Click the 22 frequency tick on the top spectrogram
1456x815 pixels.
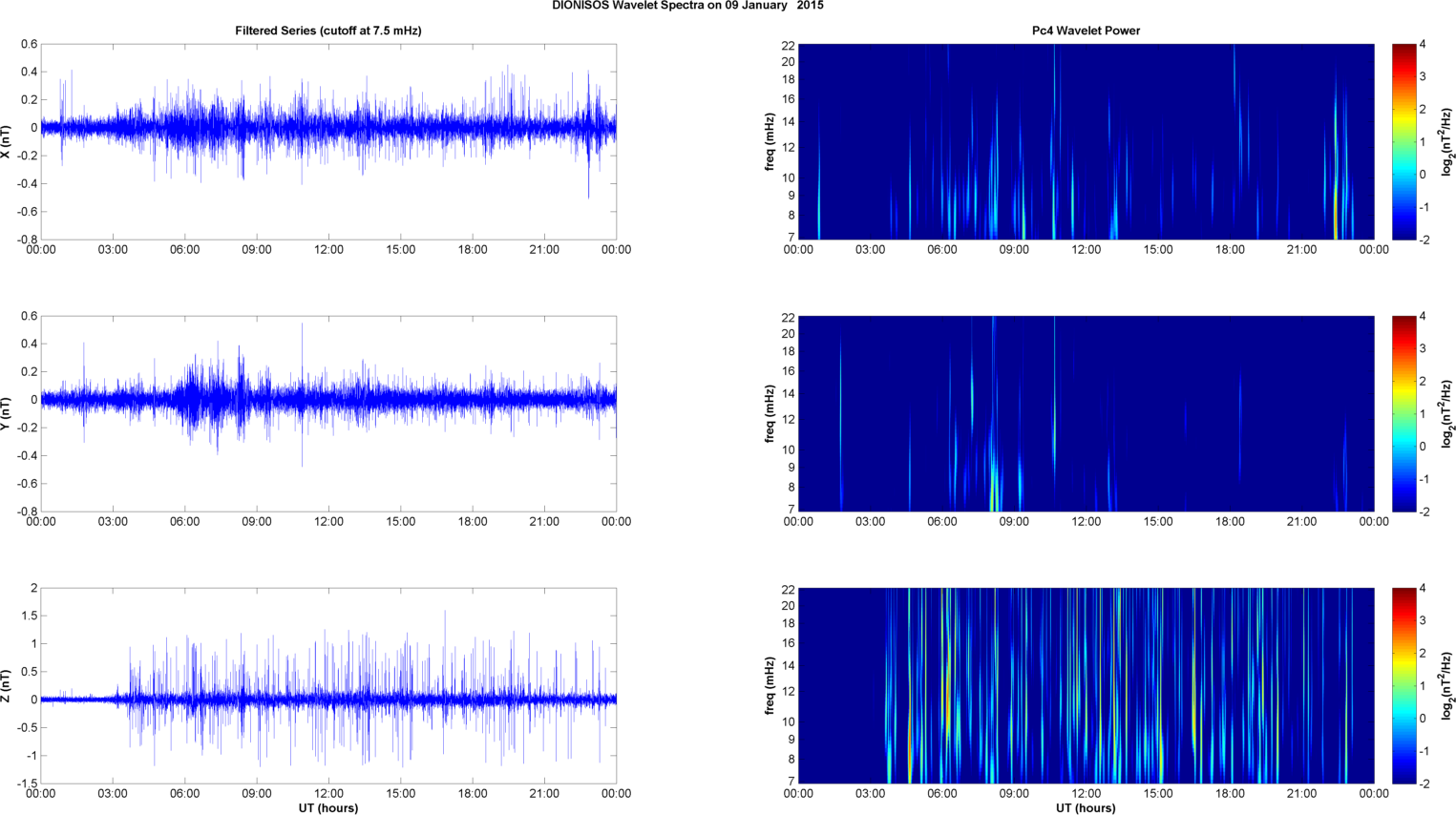788,46
